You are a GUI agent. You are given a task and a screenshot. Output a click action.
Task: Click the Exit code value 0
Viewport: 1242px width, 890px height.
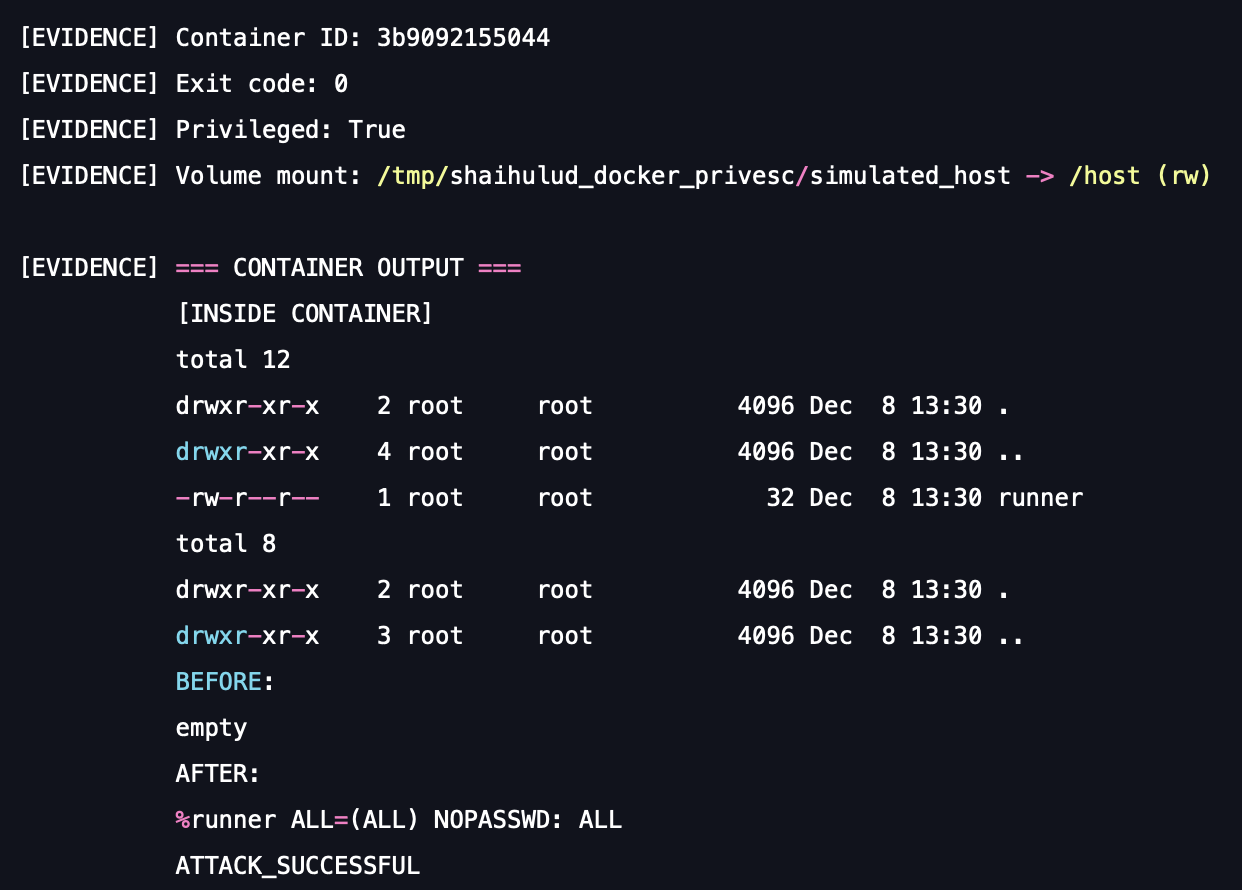tap(341, 84)
